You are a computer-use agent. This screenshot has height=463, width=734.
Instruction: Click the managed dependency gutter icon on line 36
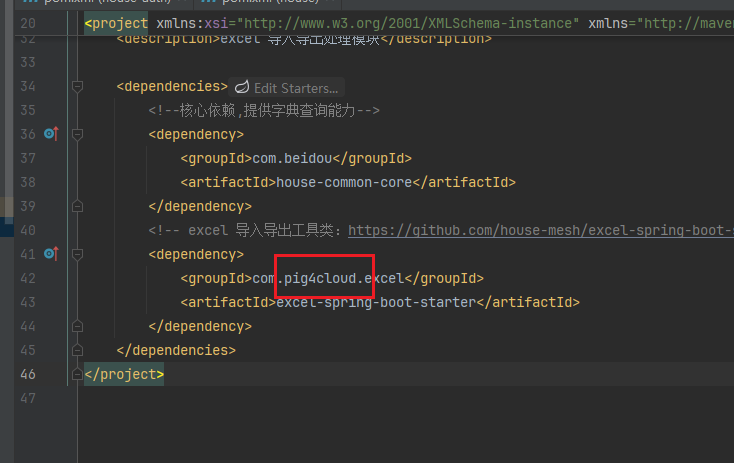click(51, 134)
